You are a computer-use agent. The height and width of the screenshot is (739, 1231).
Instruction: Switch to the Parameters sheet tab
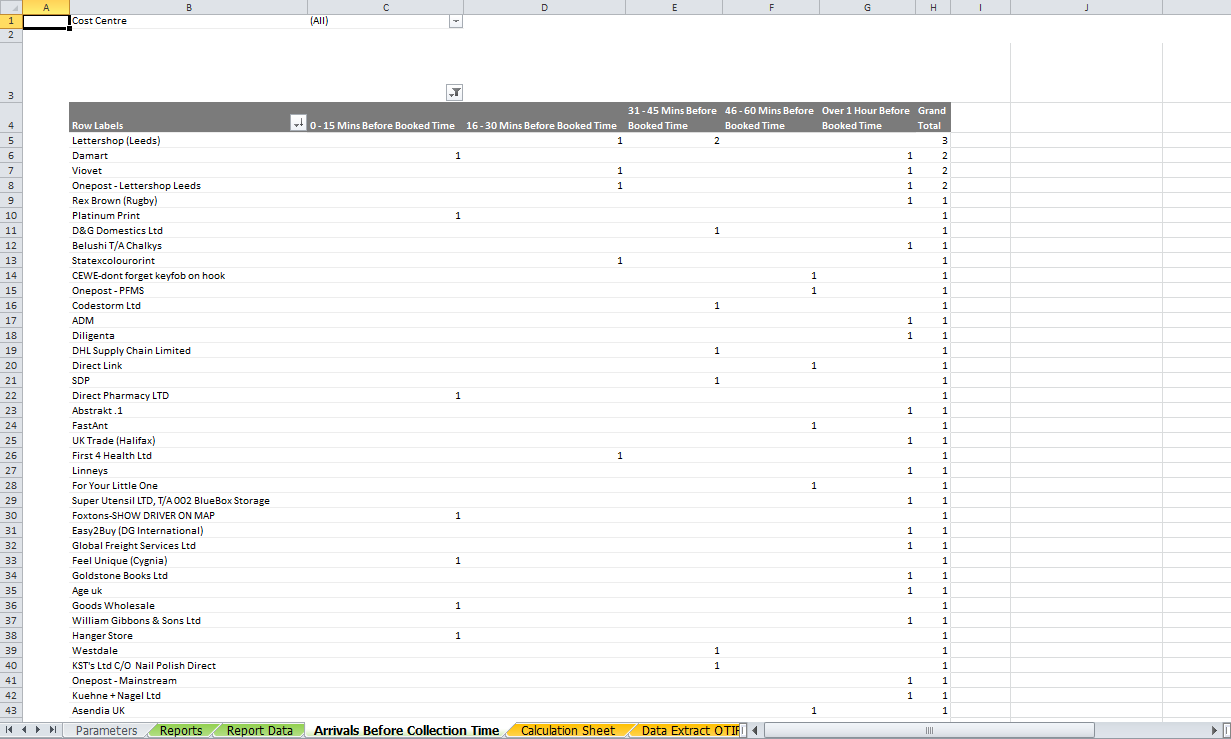[106, 730]
